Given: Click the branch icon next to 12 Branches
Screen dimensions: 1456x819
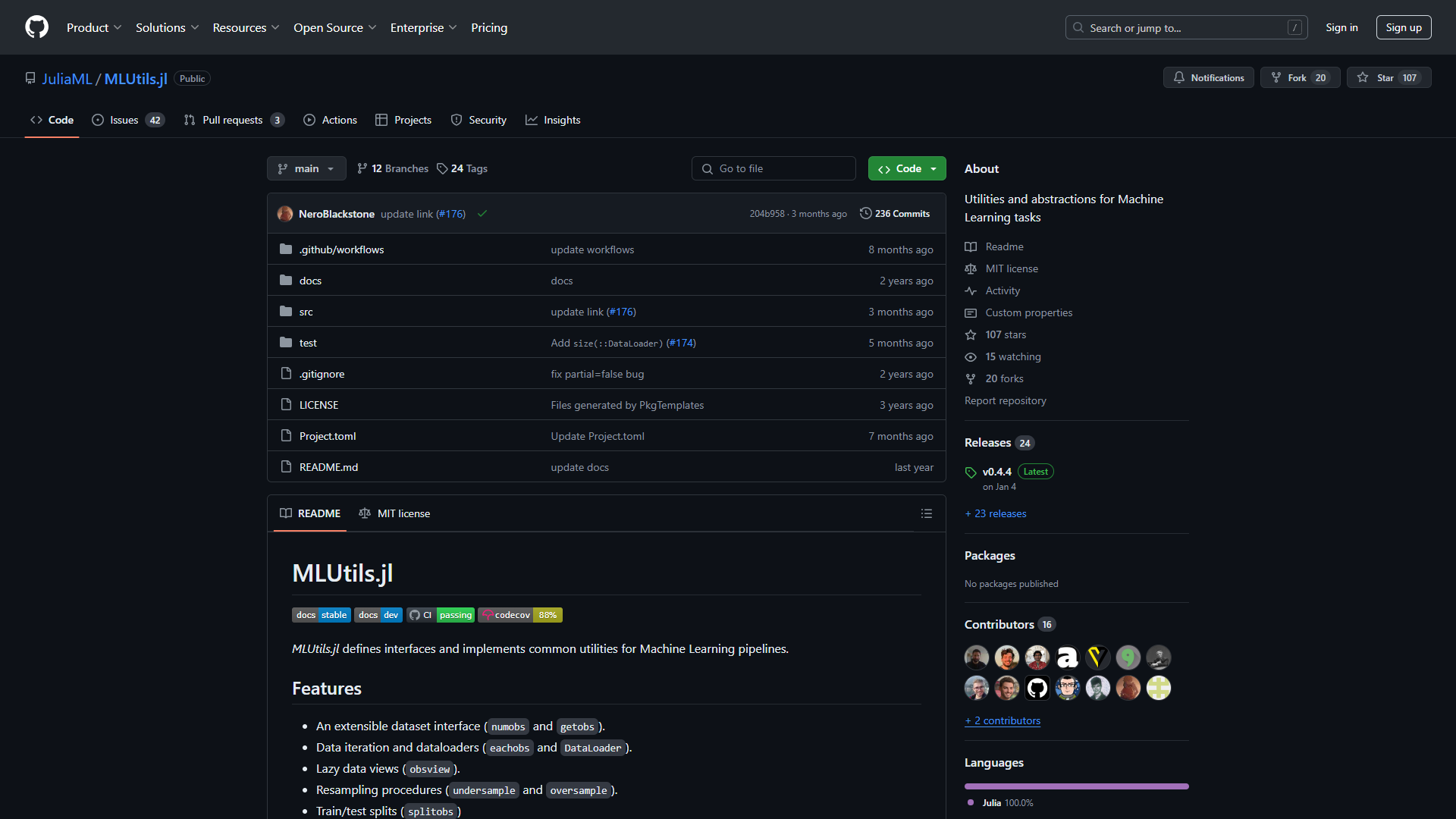Looking at the screenshot, I should [362, 168].
